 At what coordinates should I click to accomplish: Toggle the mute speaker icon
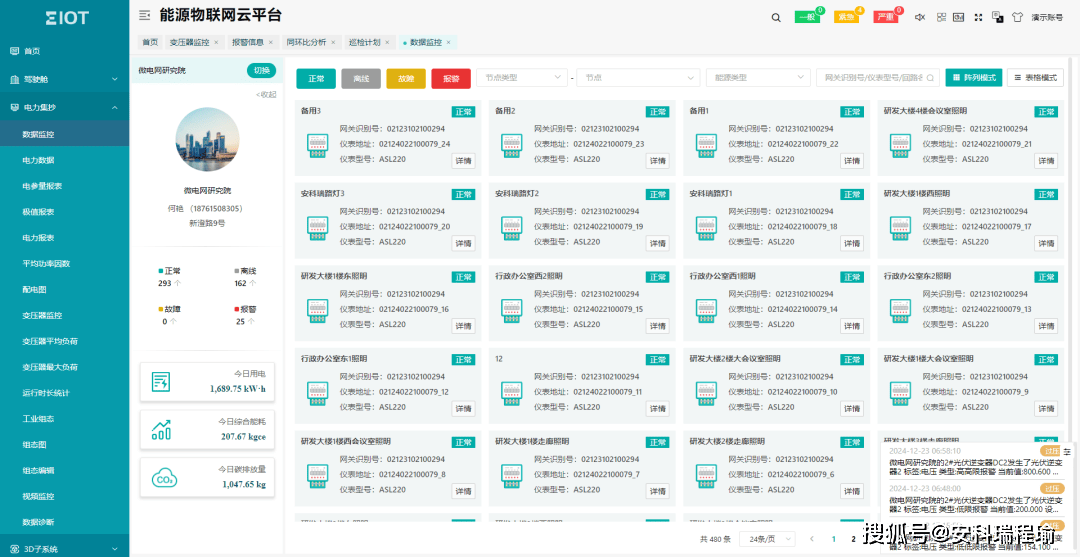[920, 17]
